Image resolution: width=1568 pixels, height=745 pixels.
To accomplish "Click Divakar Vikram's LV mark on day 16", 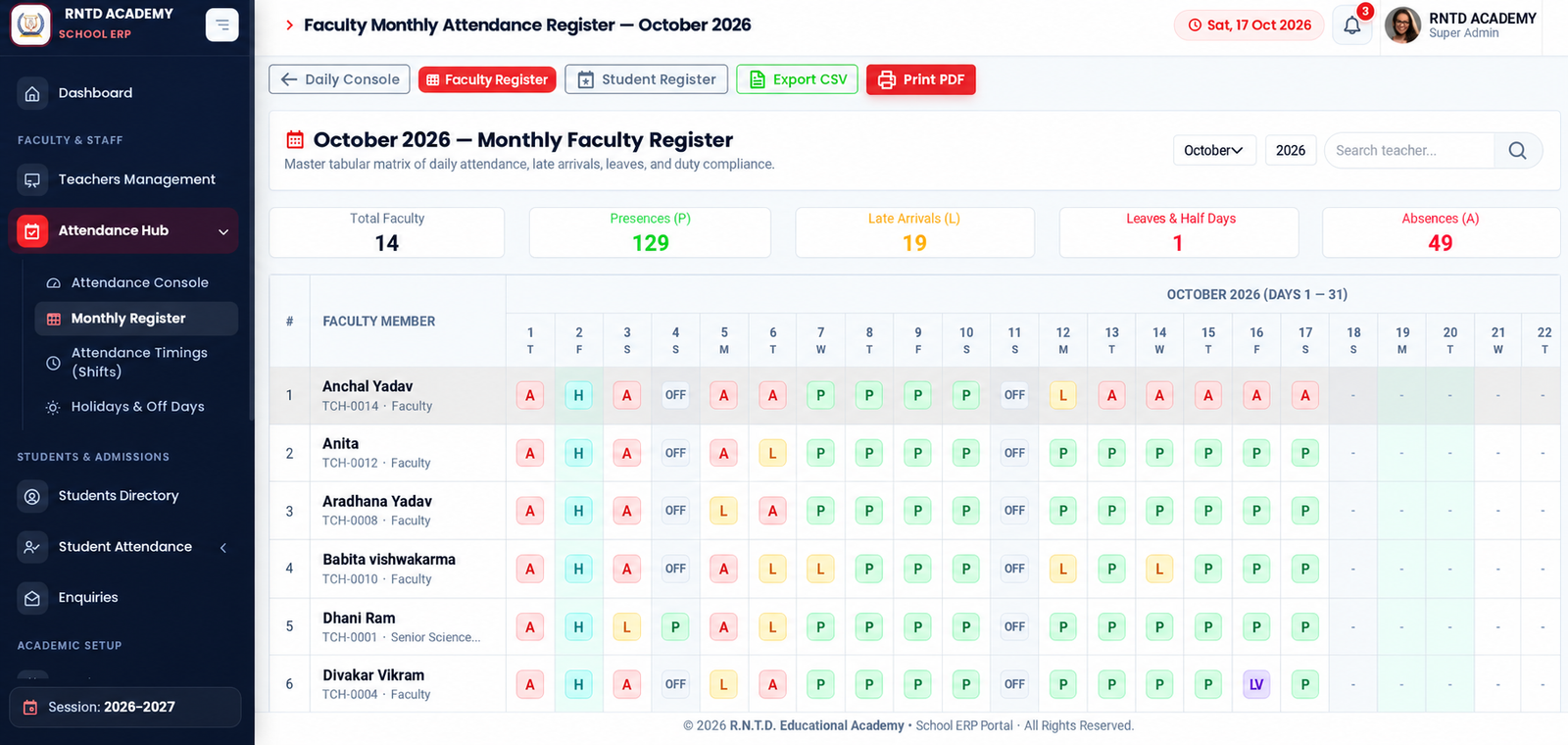I will point(1256,684).
